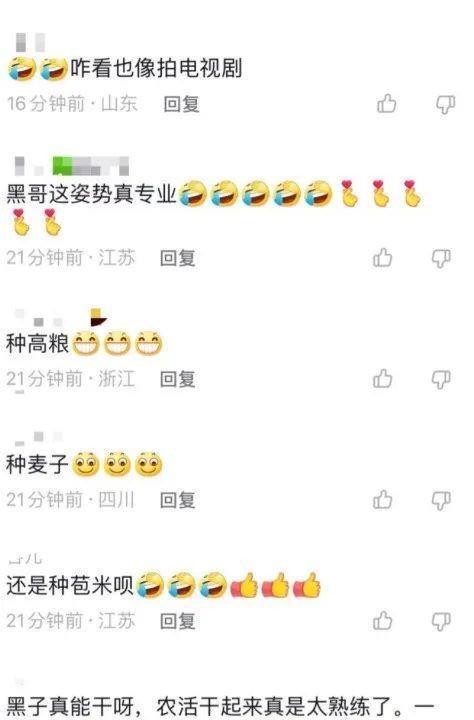Reply to the 浙江 commenter
Viewport: 474px width, 720px height.
coord(178,379)
